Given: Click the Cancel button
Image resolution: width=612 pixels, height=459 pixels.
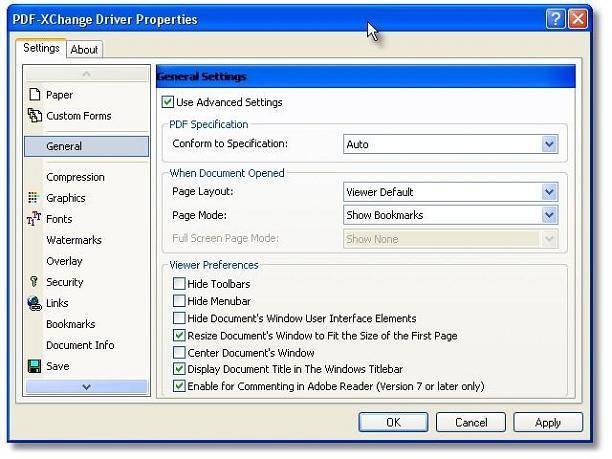Looking at the screenshot, I should pos(471,422).
